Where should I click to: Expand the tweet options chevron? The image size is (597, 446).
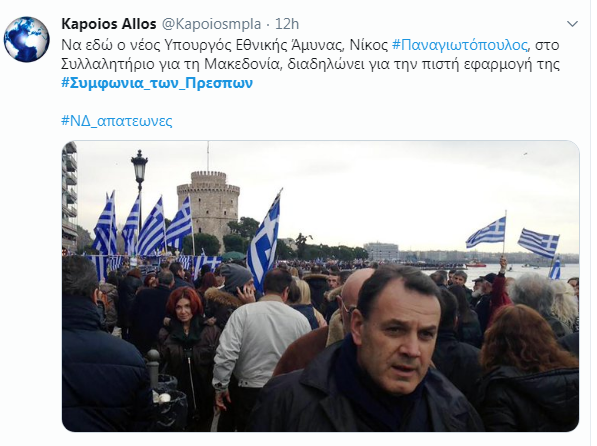(x=572, y=24)
